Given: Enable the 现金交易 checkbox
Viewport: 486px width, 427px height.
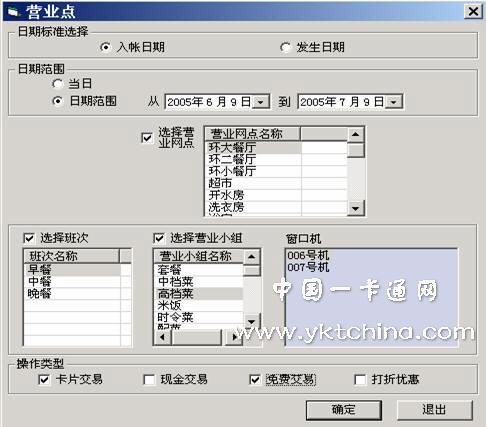Looking at the screenshot, I should pos(149,379).
